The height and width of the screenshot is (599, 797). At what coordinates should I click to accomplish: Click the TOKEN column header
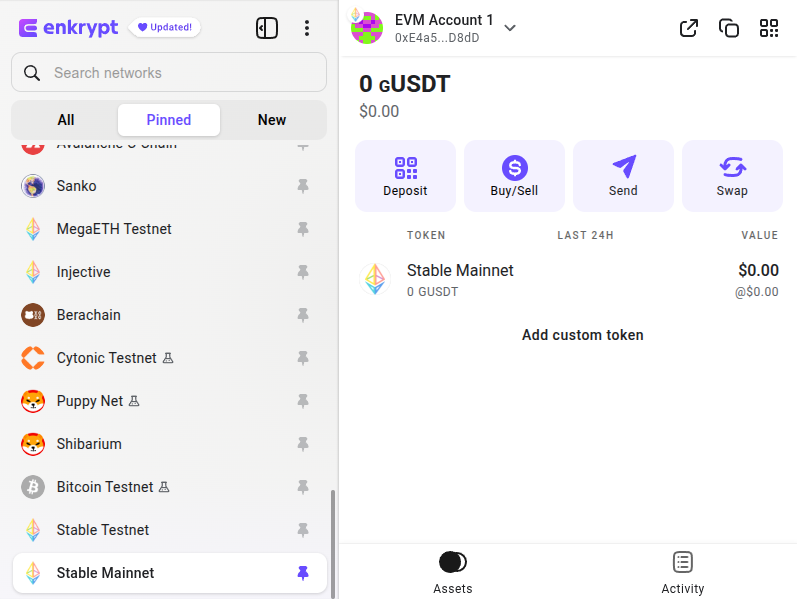[x=426, y=235]
